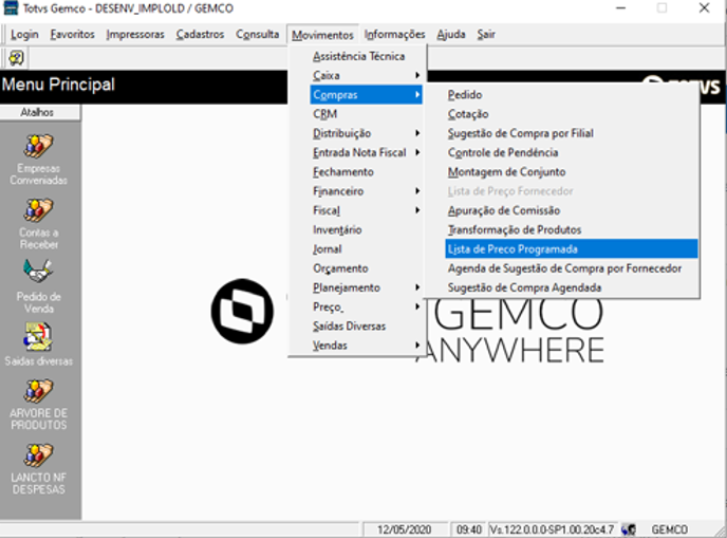Choose Agenda de Sugestão de Compra por Fornecedor
The height and width of the screenshot is (538, 727).
571,268
